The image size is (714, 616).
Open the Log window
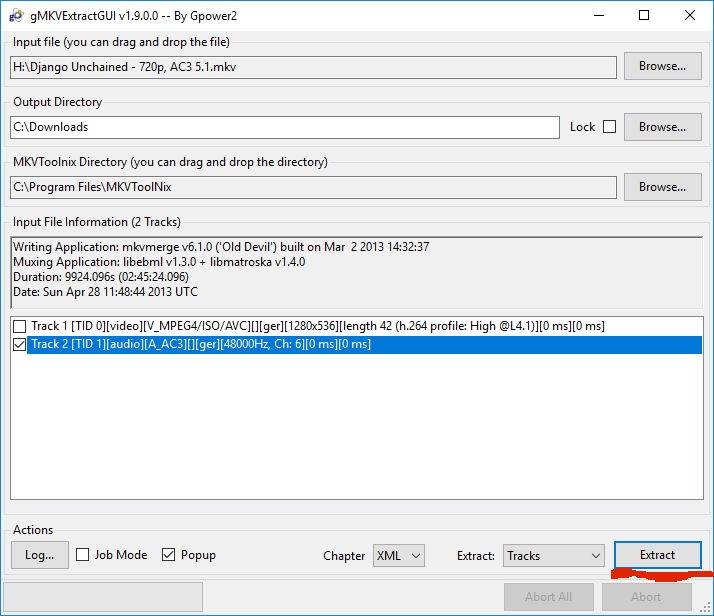40,555
